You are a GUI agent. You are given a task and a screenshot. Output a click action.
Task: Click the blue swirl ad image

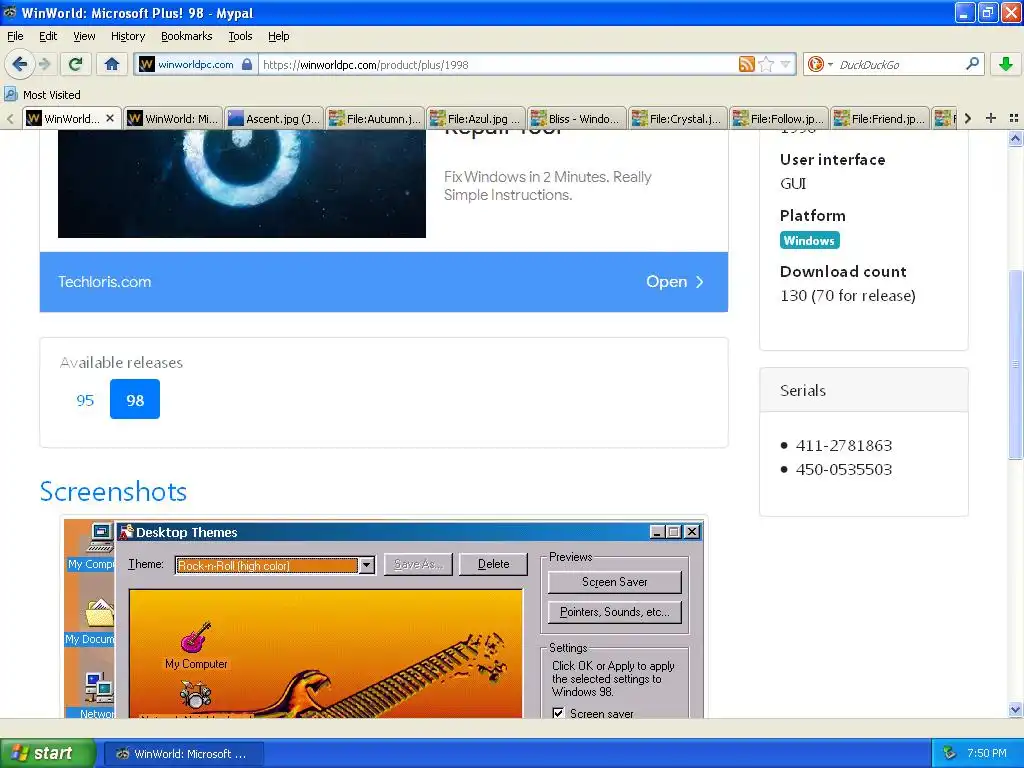[242, 184]
